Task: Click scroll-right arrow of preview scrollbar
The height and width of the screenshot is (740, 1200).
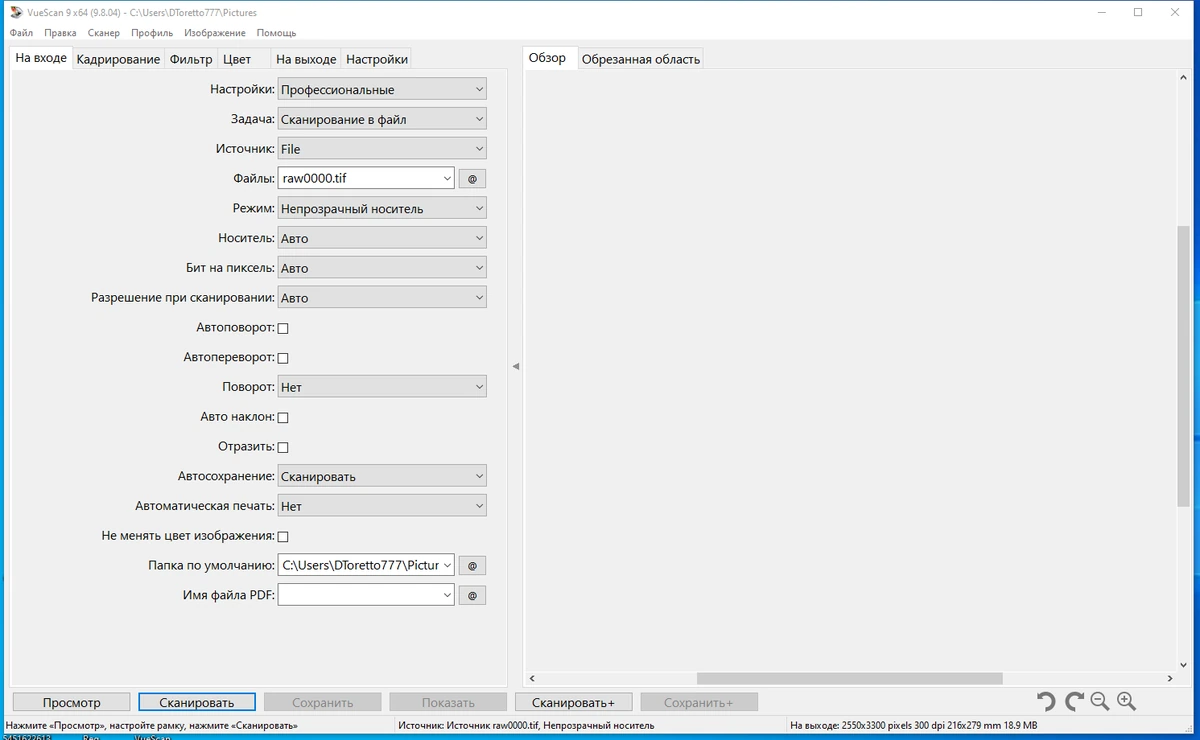Action: 1168,678
